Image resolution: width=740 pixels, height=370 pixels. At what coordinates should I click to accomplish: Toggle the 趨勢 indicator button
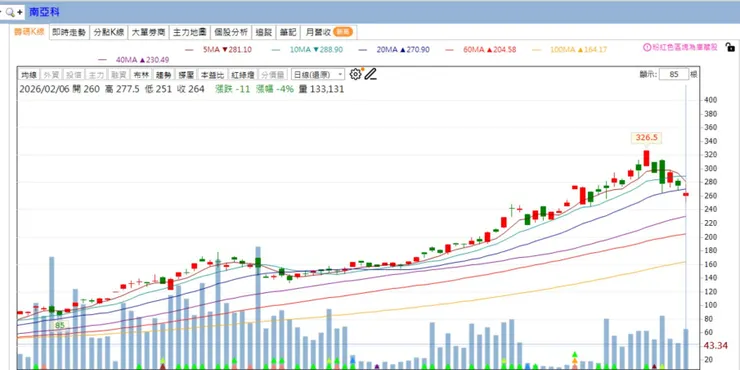tap(164, 75)
